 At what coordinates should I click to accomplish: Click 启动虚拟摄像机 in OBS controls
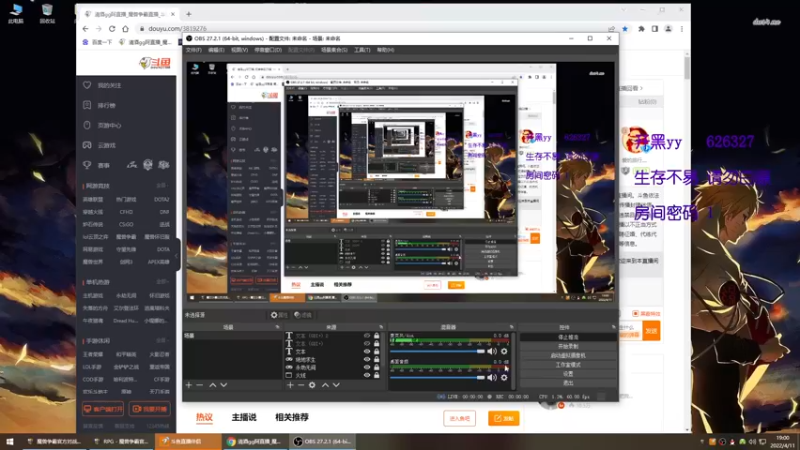[x=568, y=356]
